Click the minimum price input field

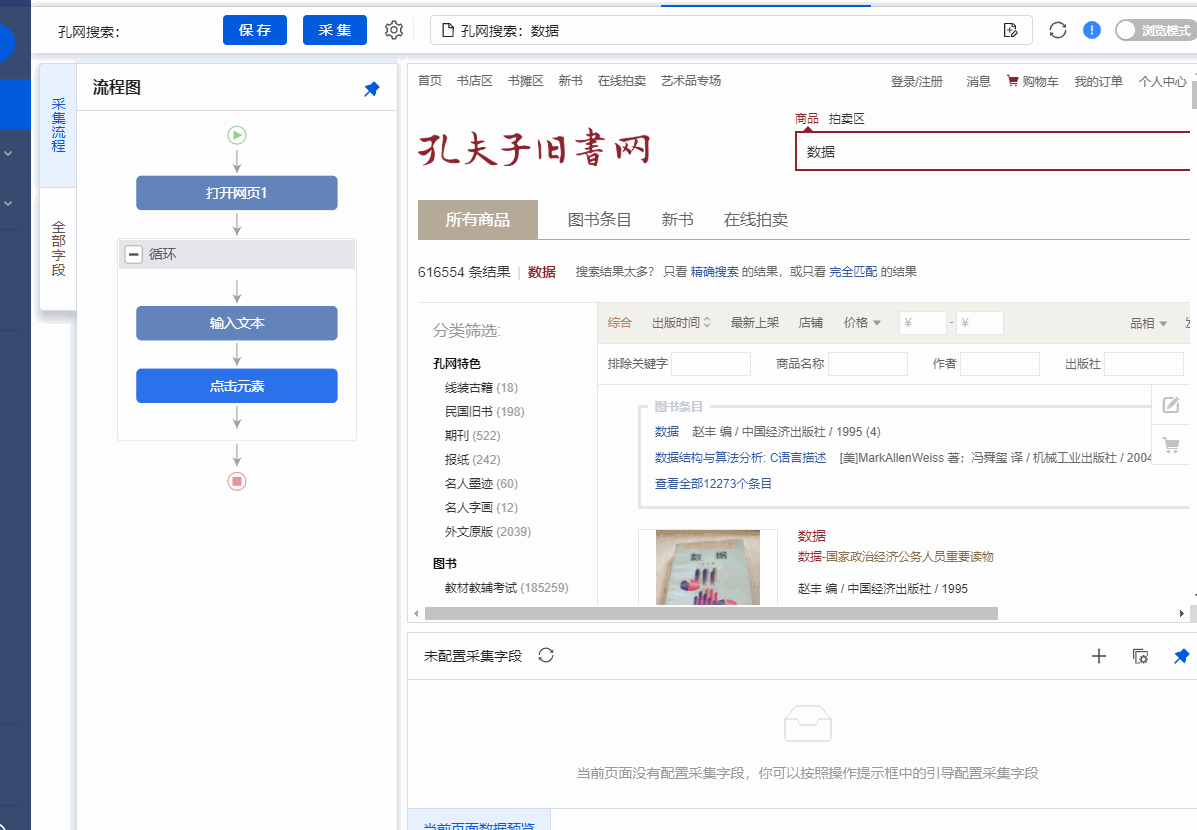[x=922, y=323]
